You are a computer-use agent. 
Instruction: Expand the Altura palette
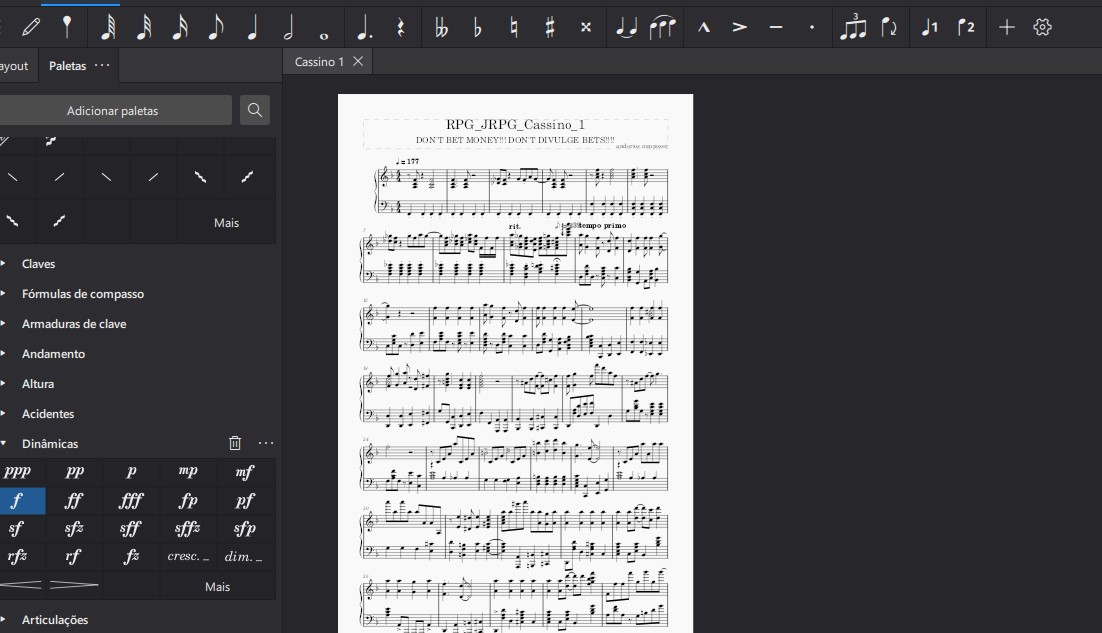point(38,384)
